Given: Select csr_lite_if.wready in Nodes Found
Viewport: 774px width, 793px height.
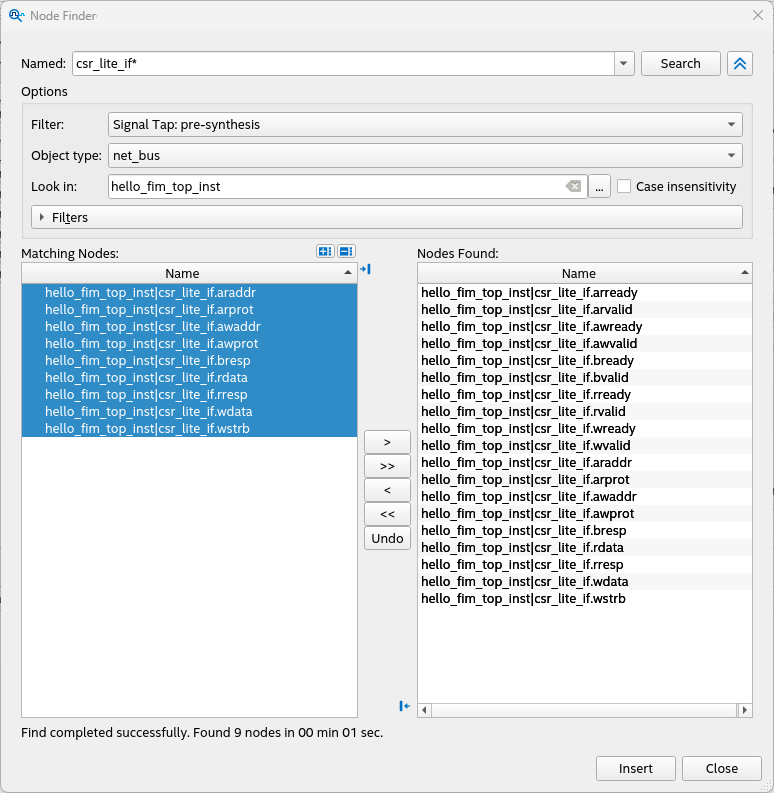Looking at the screenshot, I should (585, 429).
